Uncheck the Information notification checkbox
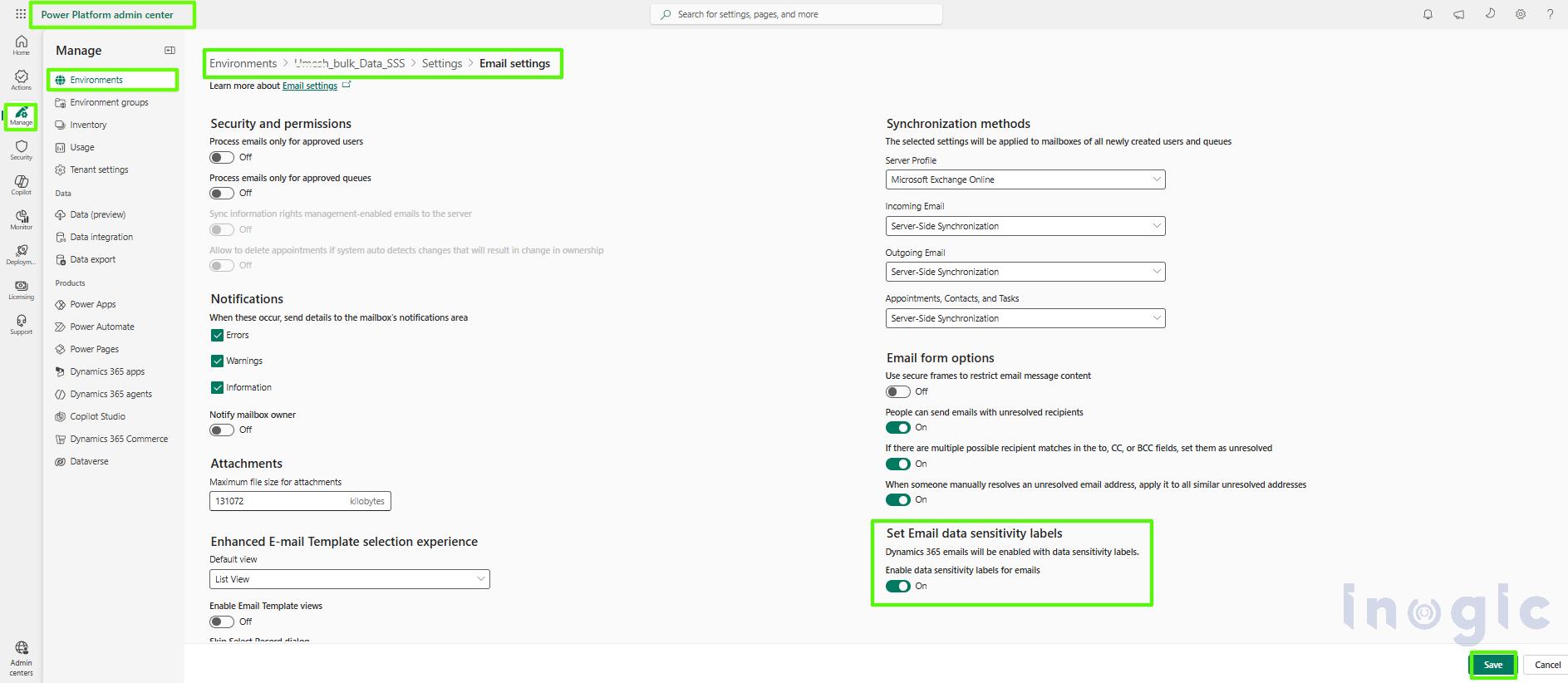Screen dimensions: 1568x683 (217, 387)
